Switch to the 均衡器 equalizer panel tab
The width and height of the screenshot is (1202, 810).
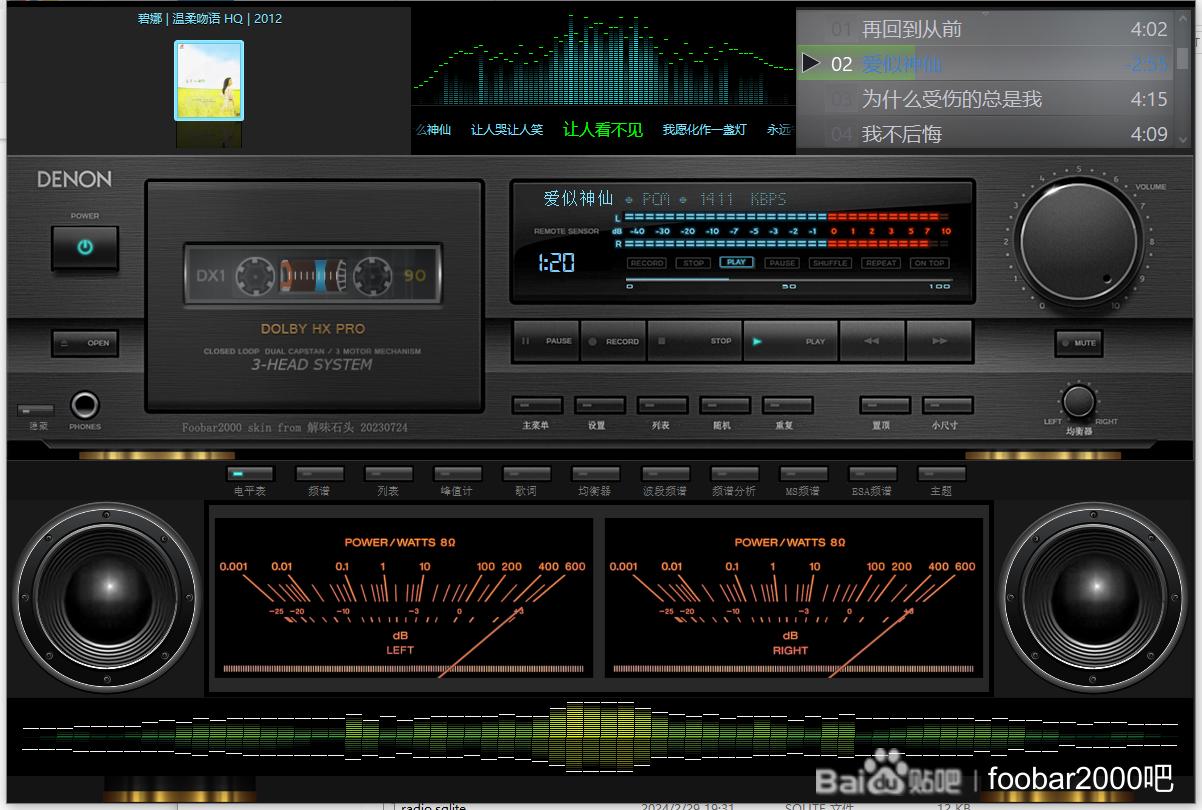595,474
